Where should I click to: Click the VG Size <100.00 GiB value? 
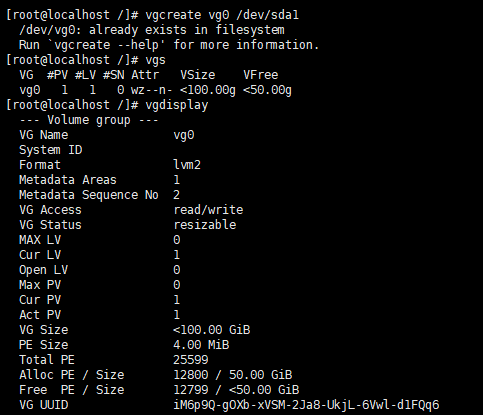point(212,330)
